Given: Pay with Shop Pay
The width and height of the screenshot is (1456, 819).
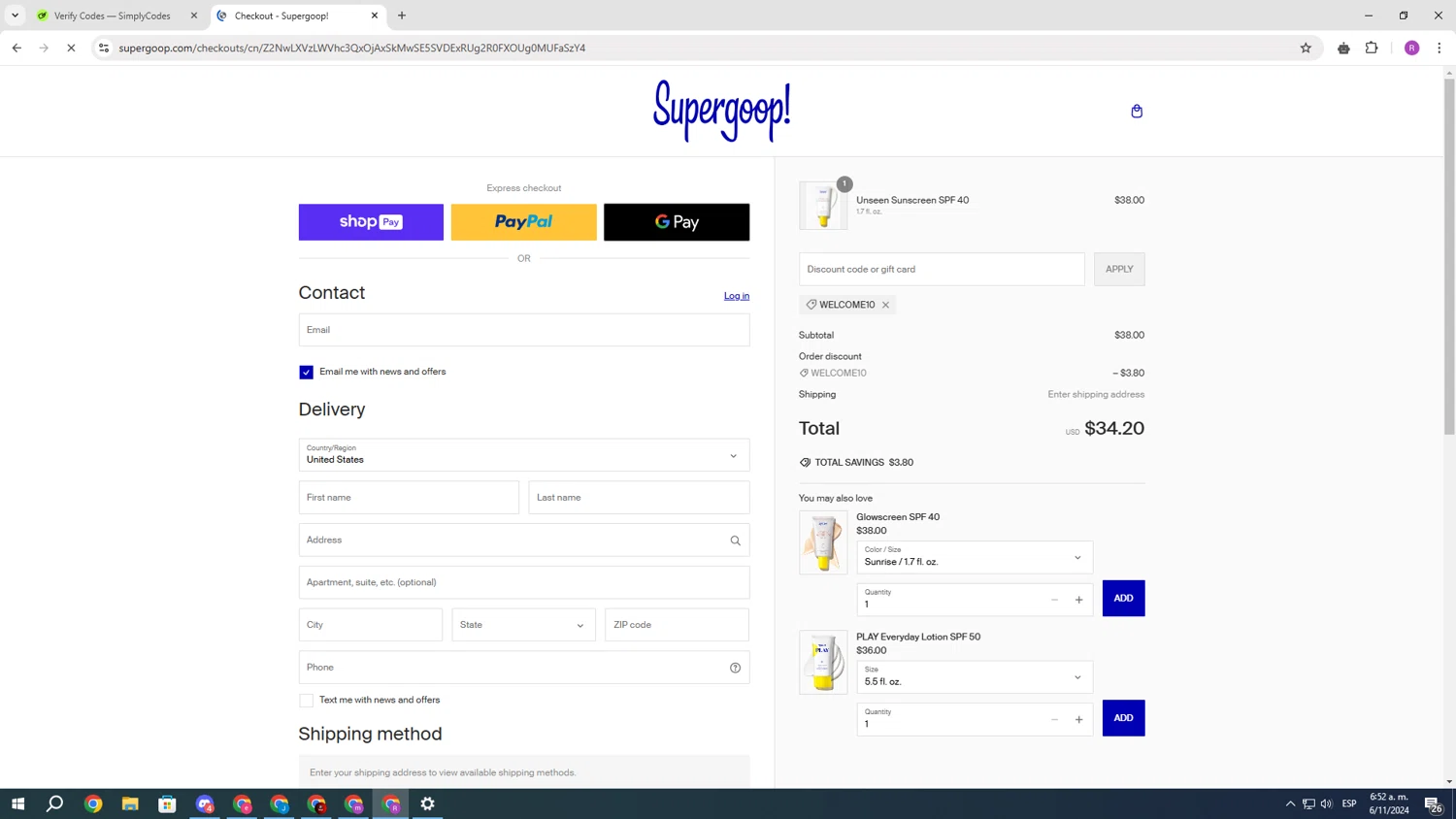Looking at the screenshot, I should click(x=371, y=222).
